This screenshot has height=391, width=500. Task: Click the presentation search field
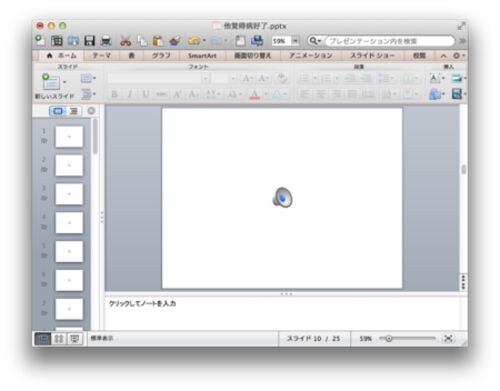[390, 41]
